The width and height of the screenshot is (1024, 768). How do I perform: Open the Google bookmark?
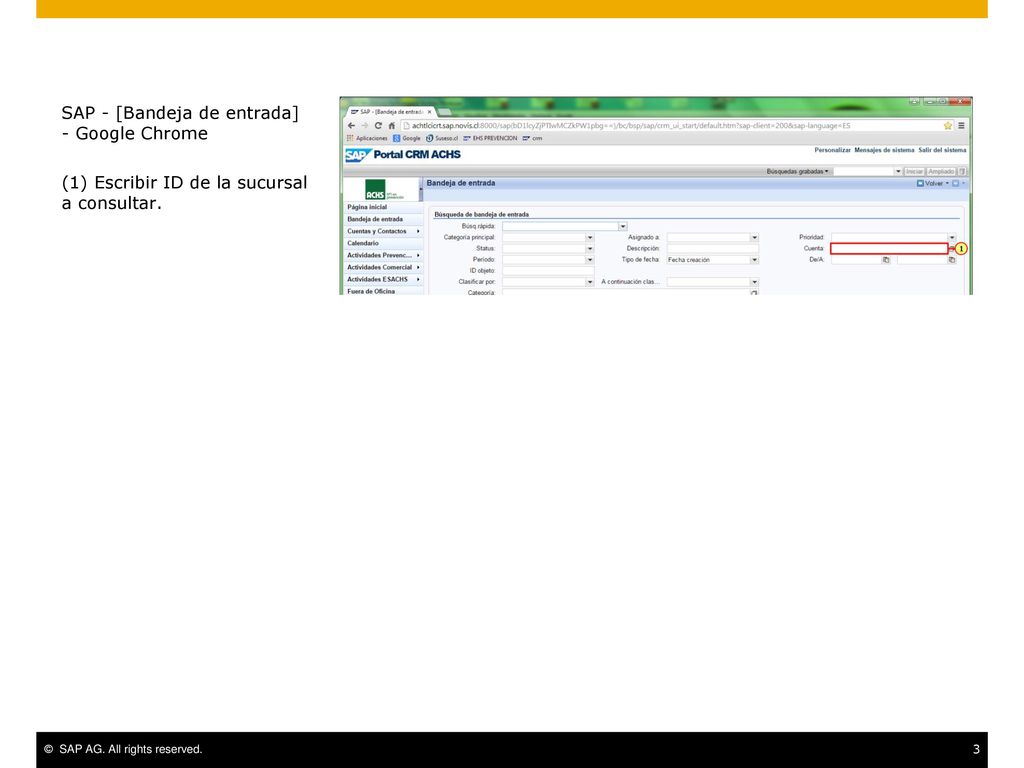[x=407, y=138]
